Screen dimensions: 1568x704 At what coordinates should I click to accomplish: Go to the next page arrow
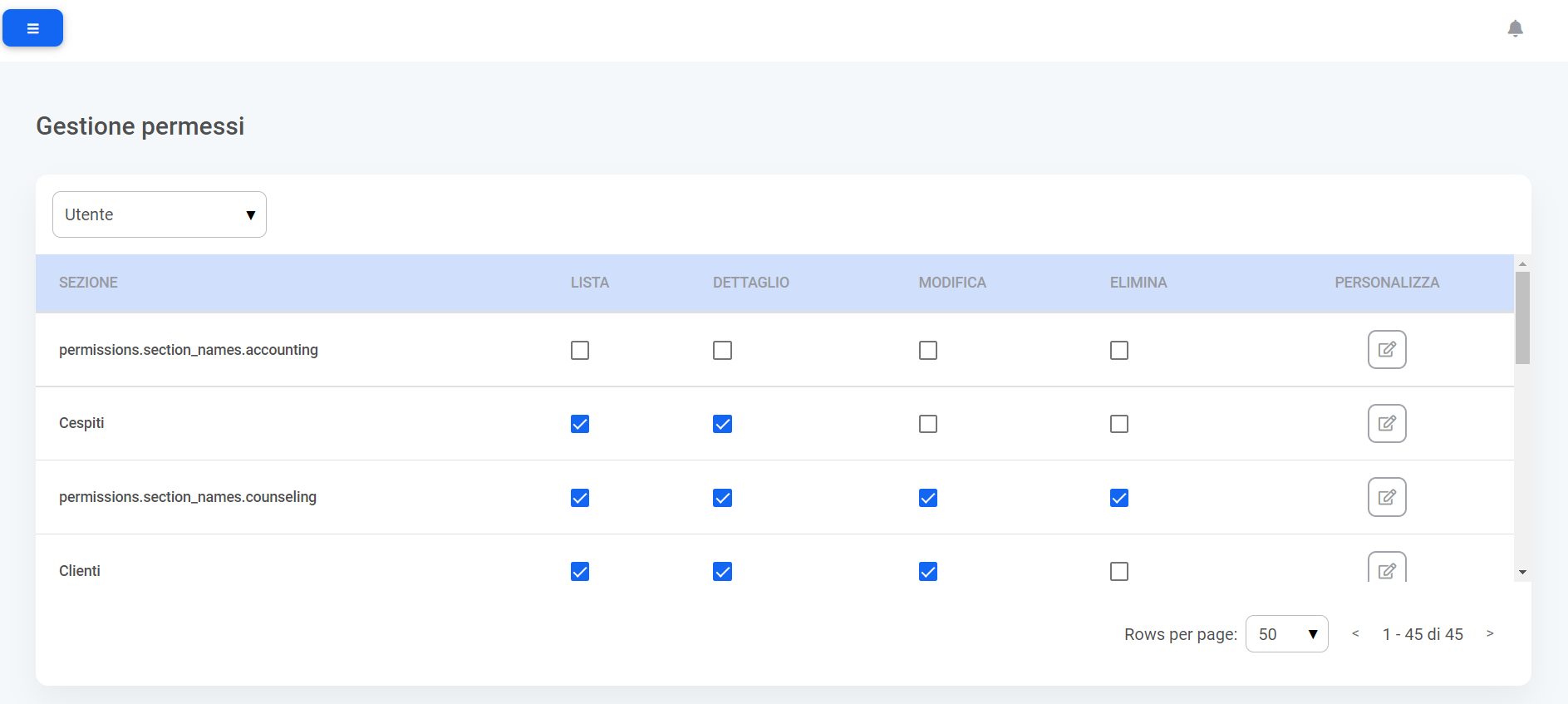tap(1490, 634)
